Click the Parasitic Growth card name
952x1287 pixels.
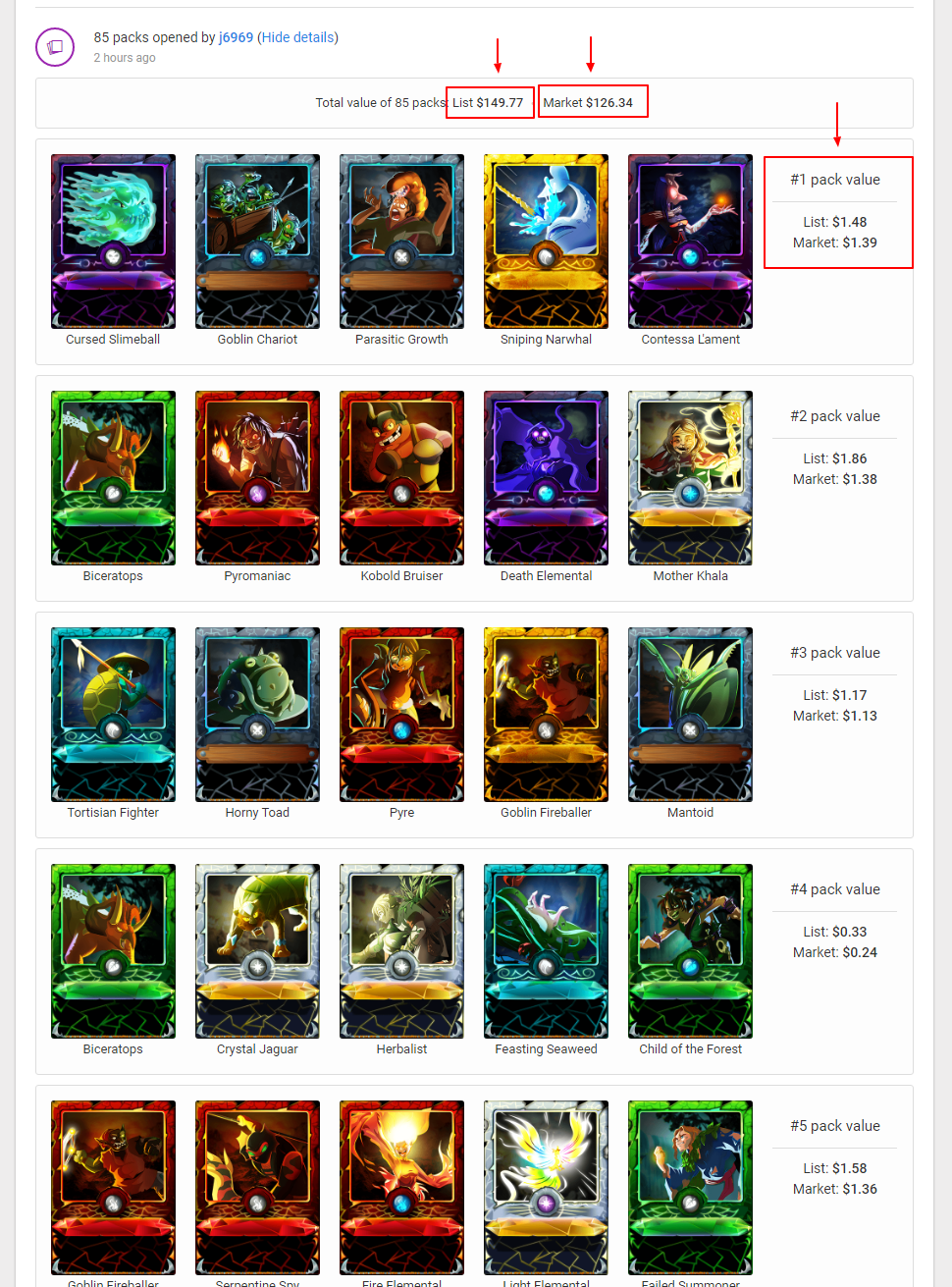pos(401,340)
